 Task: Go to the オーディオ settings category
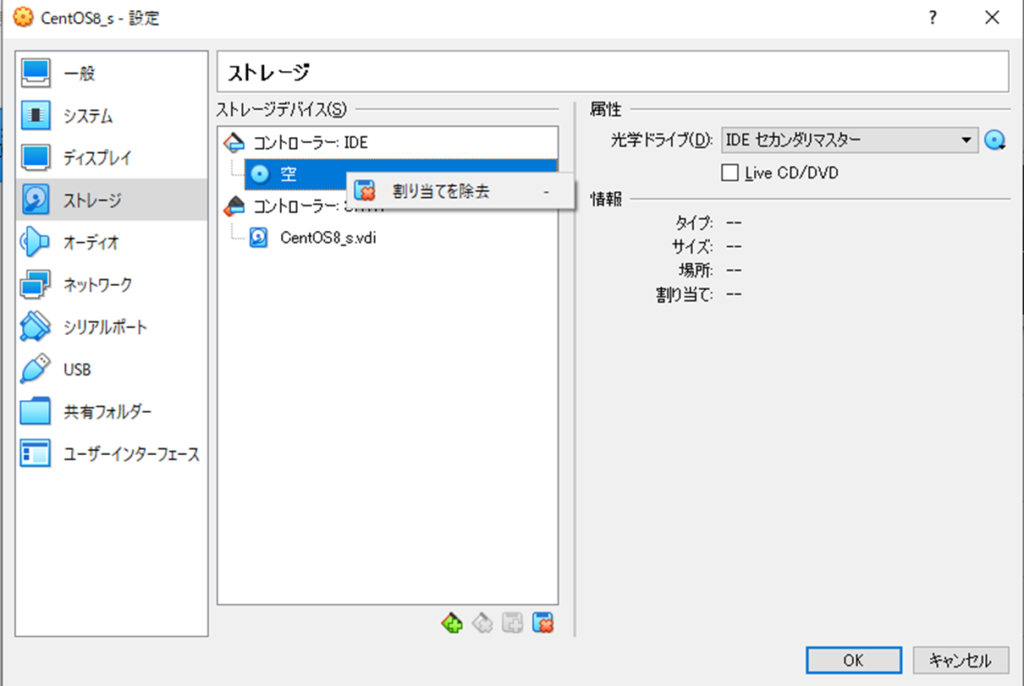point(112,242)
